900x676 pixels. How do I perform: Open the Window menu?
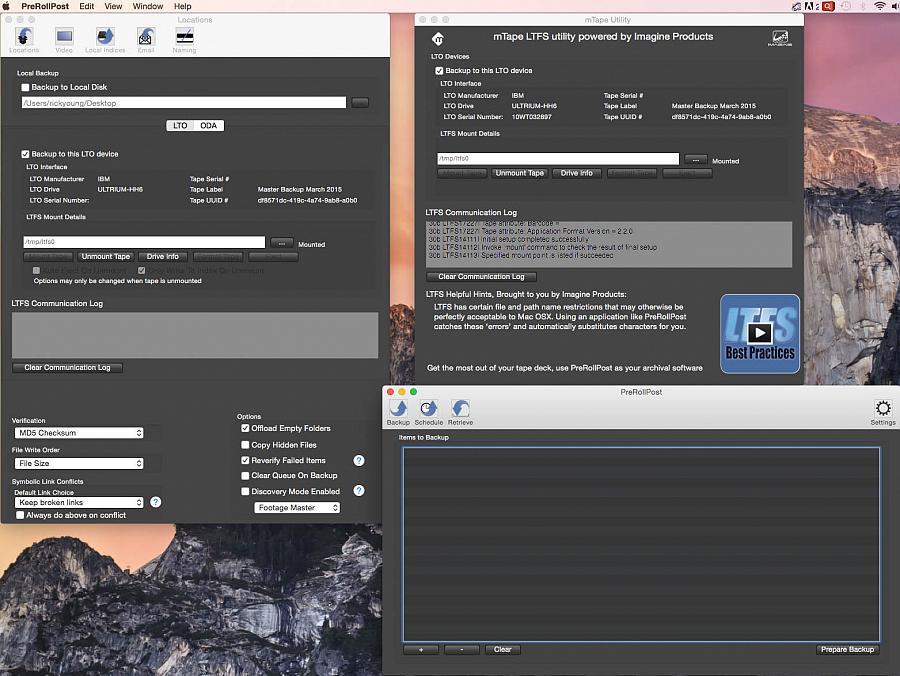tap(148, 6)
